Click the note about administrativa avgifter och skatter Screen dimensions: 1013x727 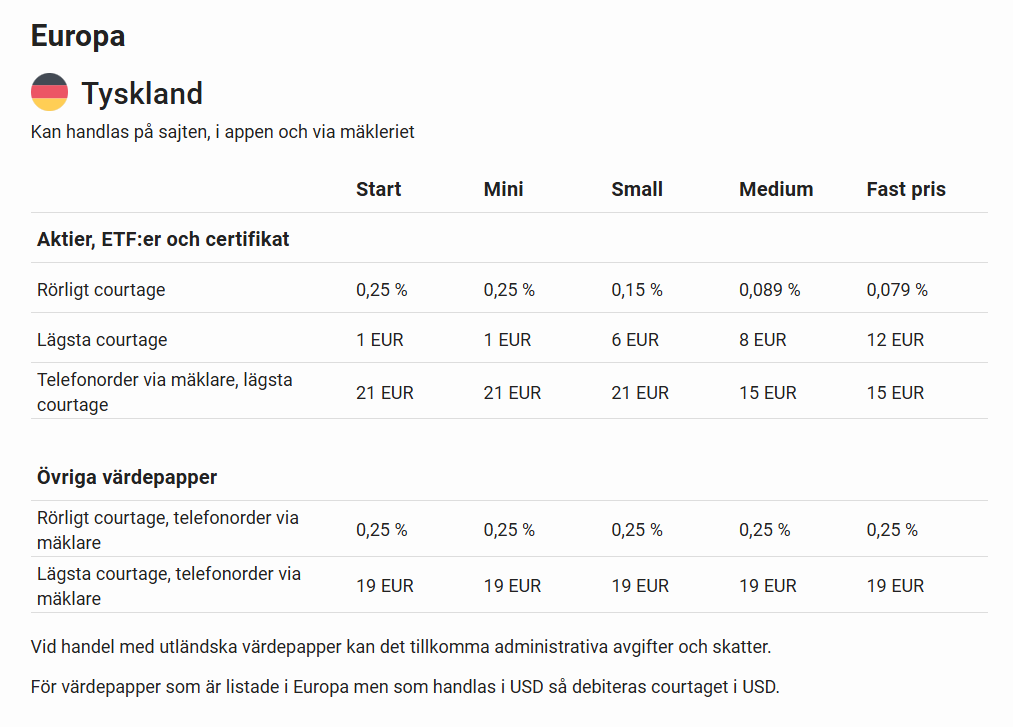click(401, 647)
